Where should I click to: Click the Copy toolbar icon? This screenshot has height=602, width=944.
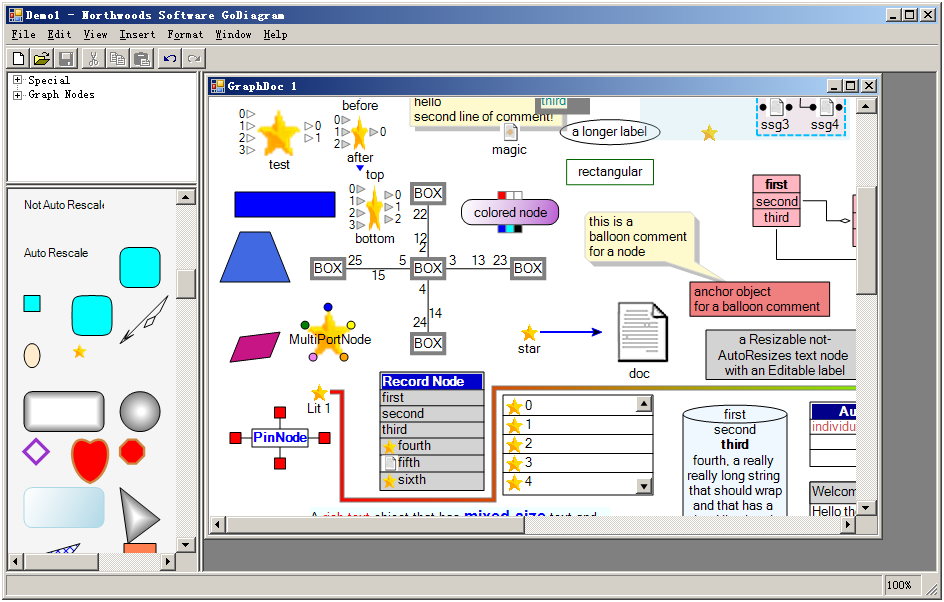(117, 58)
